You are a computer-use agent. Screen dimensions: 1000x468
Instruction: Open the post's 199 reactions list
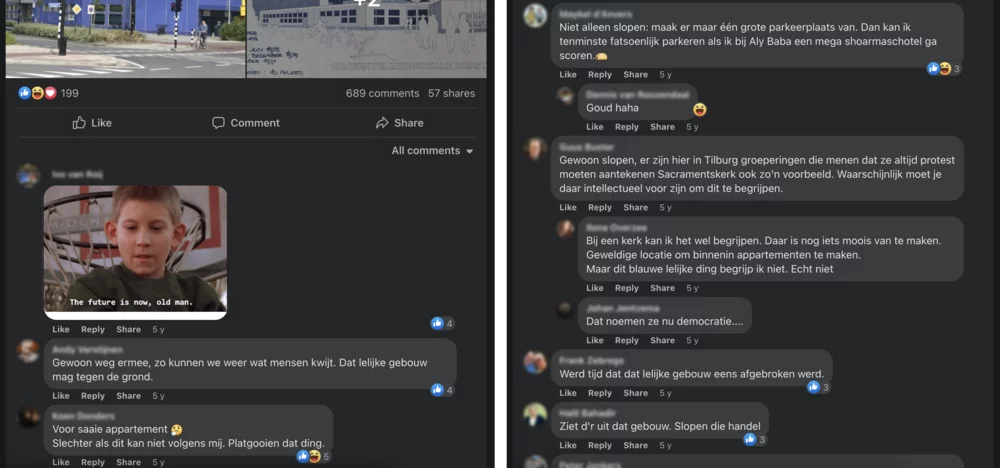coord(48,93)
